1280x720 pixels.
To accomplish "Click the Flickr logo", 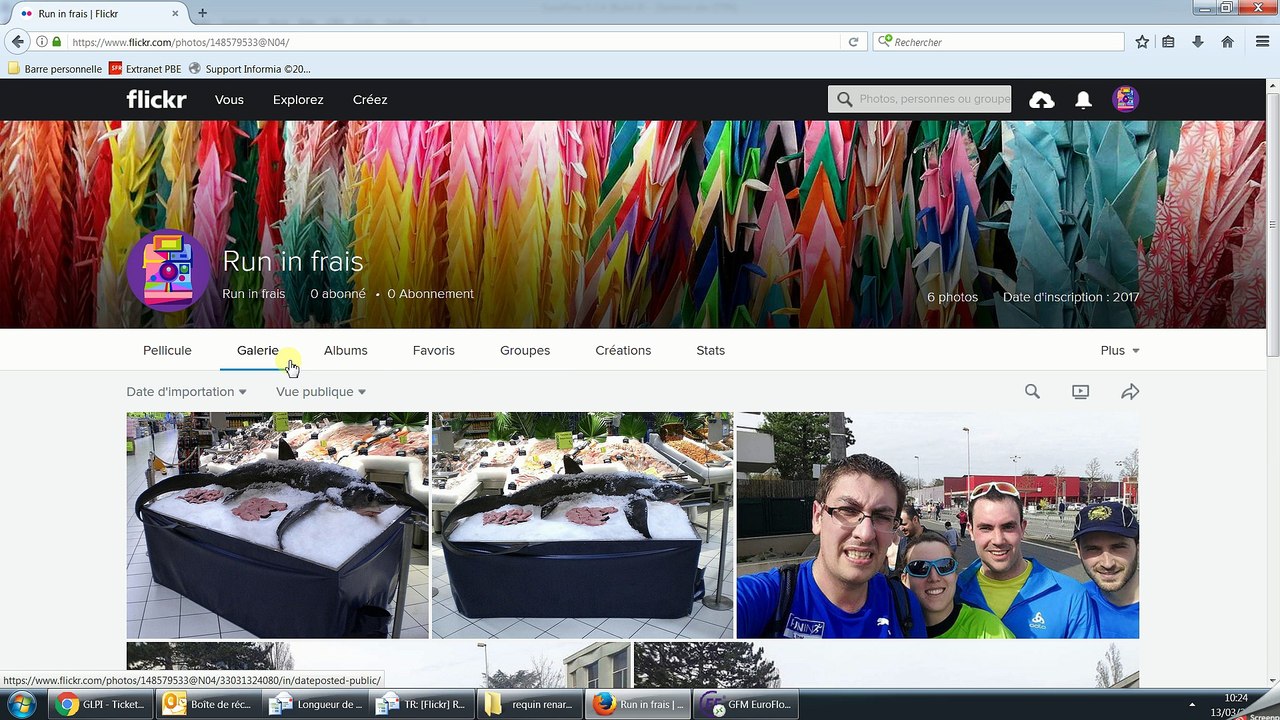I will [x=156, y=99].
